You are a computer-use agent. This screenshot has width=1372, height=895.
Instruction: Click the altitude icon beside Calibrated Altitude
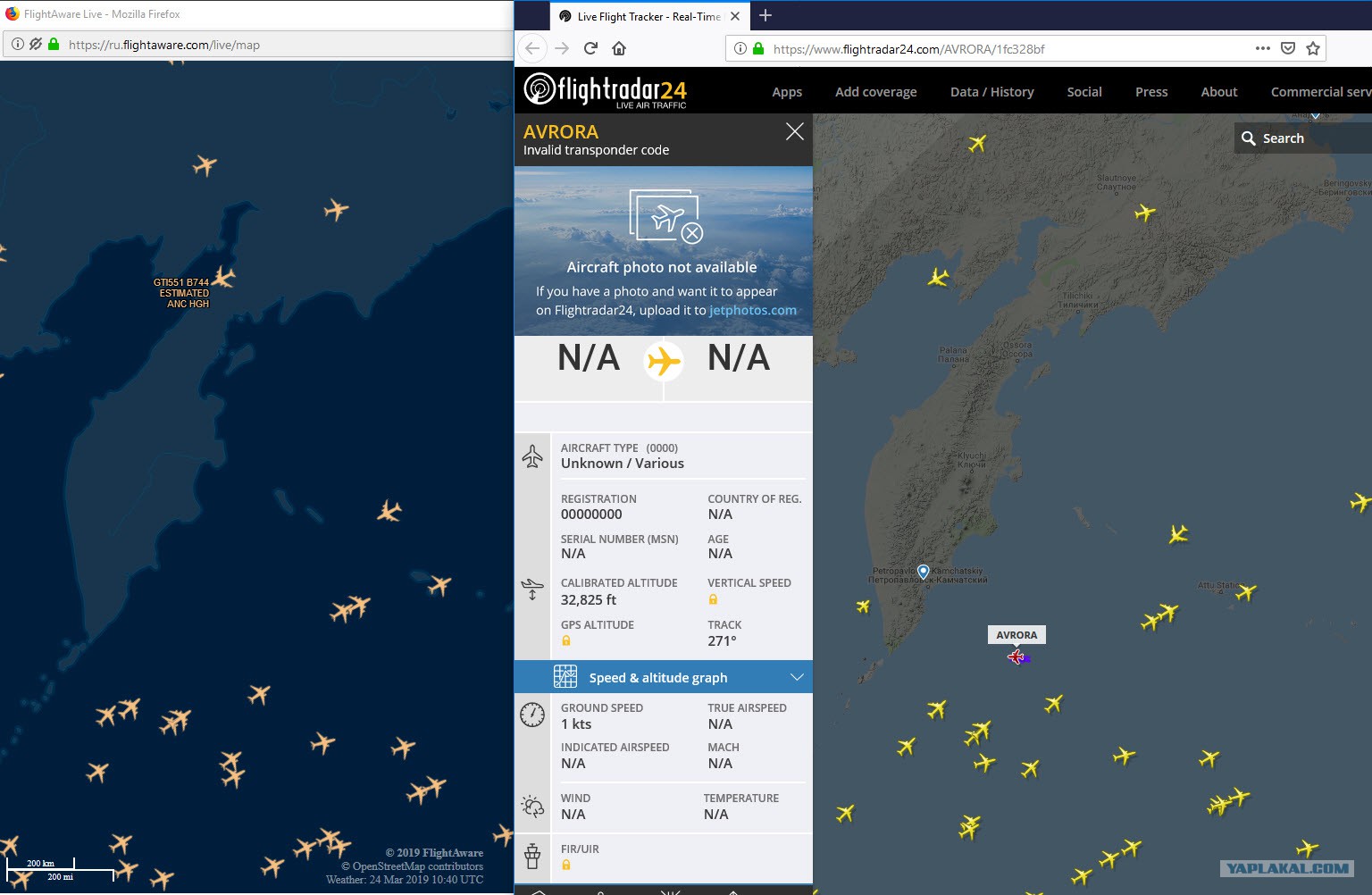(x=532, y=590)
